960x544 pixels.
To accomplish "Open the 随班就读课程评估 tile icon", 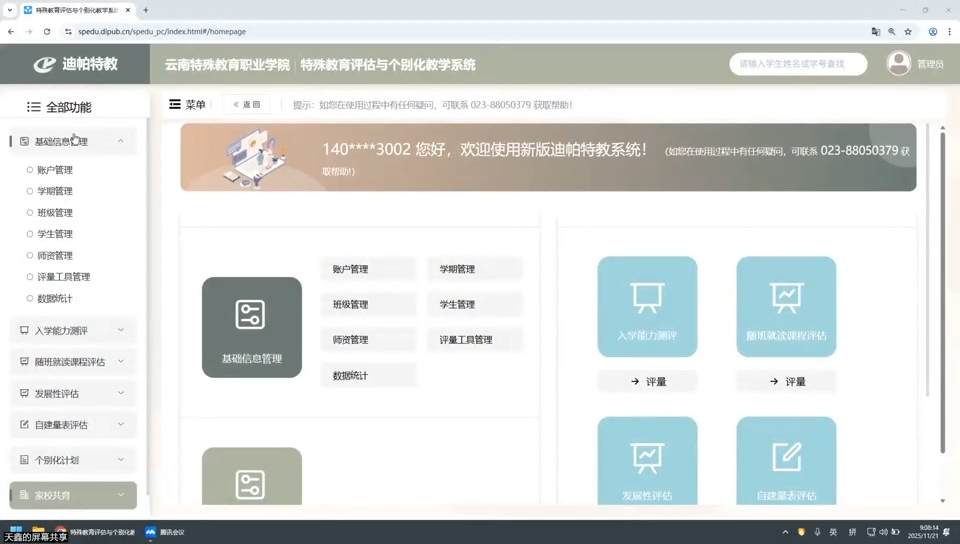I will [786, 297].
